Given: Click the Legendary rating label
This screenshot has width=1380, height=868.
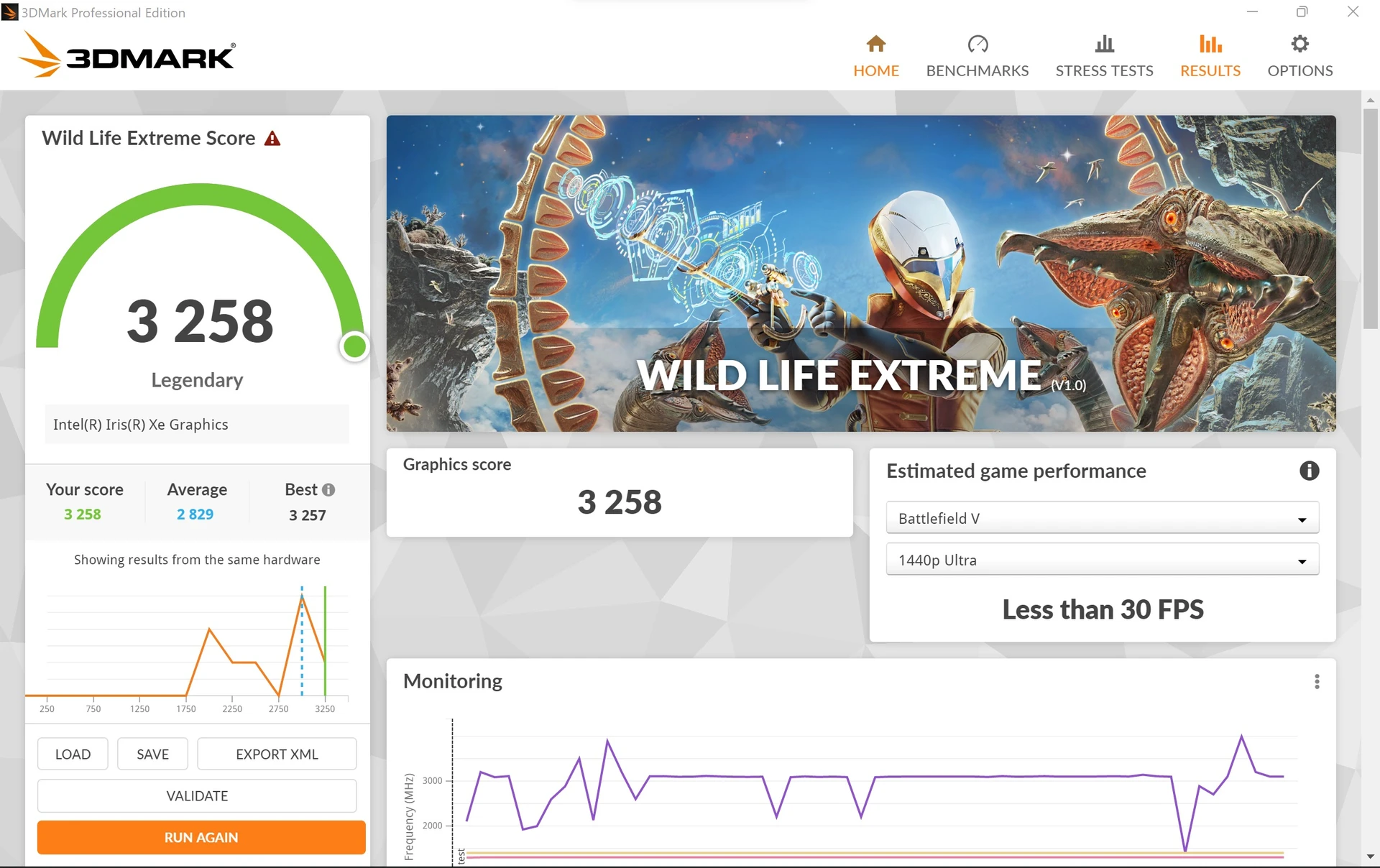Looking at the screenshot, I should pyautogui.click(x=197, y=379).
